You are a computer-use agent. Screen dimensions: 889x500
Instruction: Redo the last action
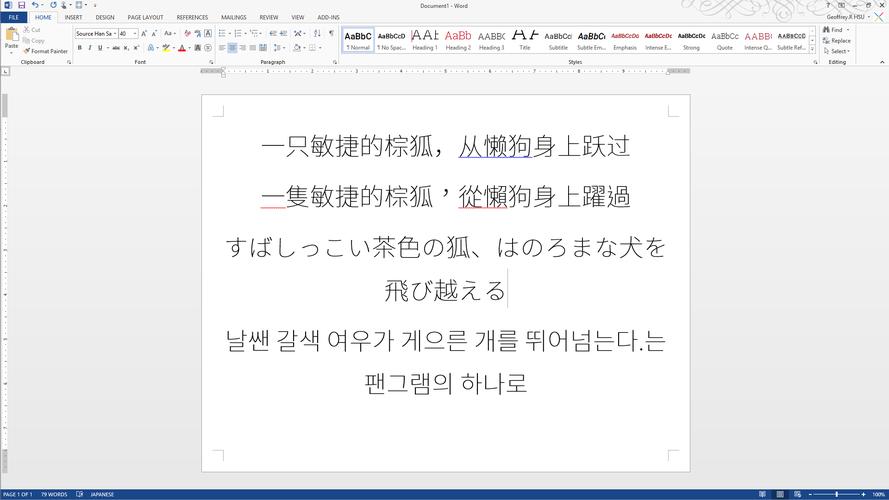tap(53, 5)
